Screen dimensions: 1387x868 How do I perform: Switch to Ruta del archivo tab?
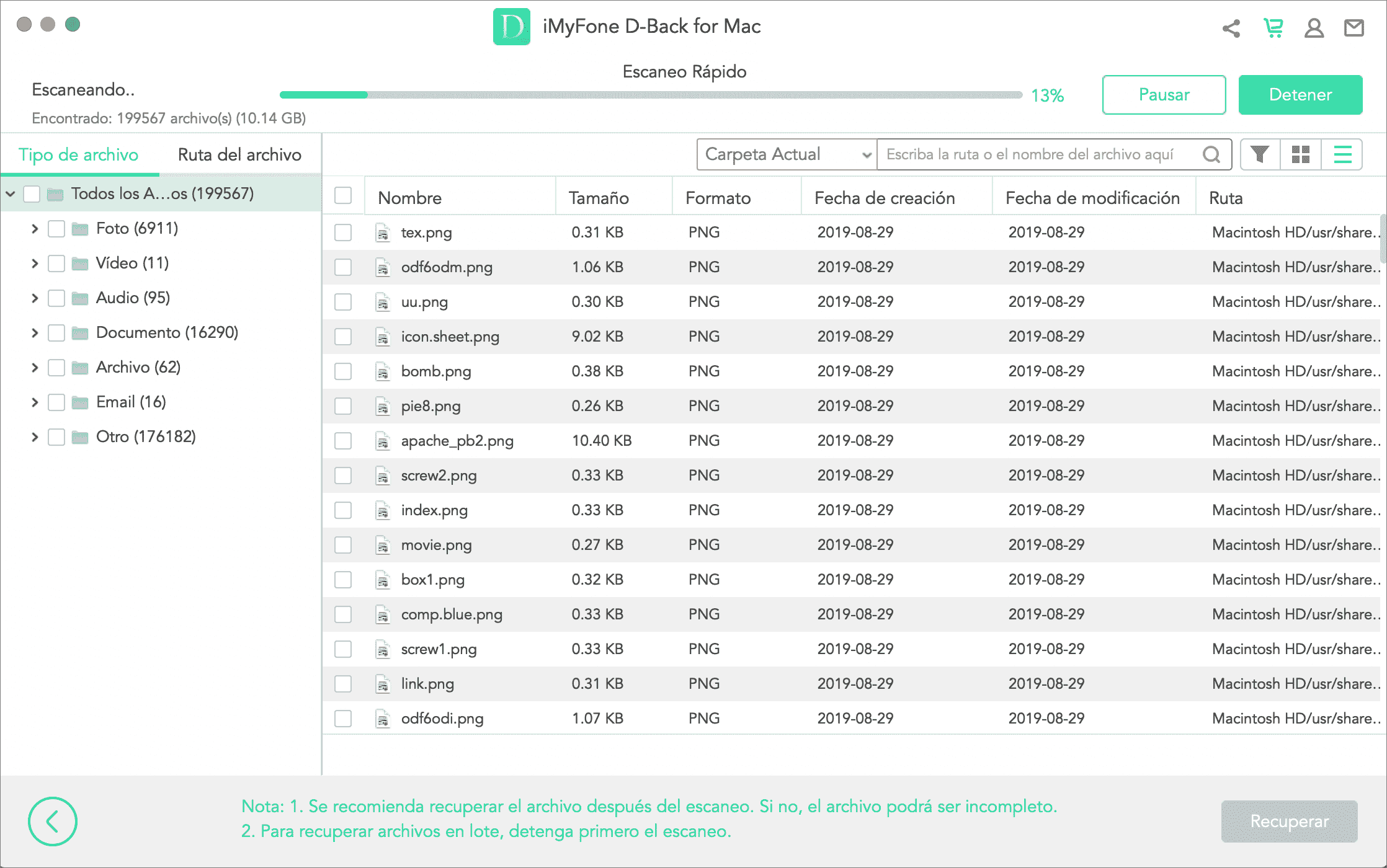239,154
